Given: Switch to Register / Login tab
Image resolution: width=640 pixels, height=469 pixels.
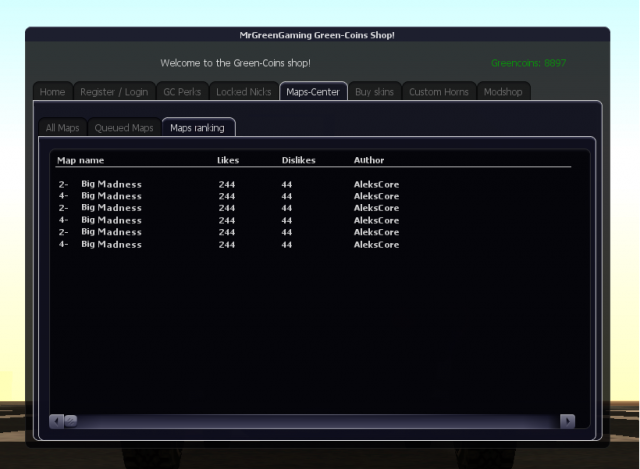Looking at the screenshot, I should [x=113, y=92].
